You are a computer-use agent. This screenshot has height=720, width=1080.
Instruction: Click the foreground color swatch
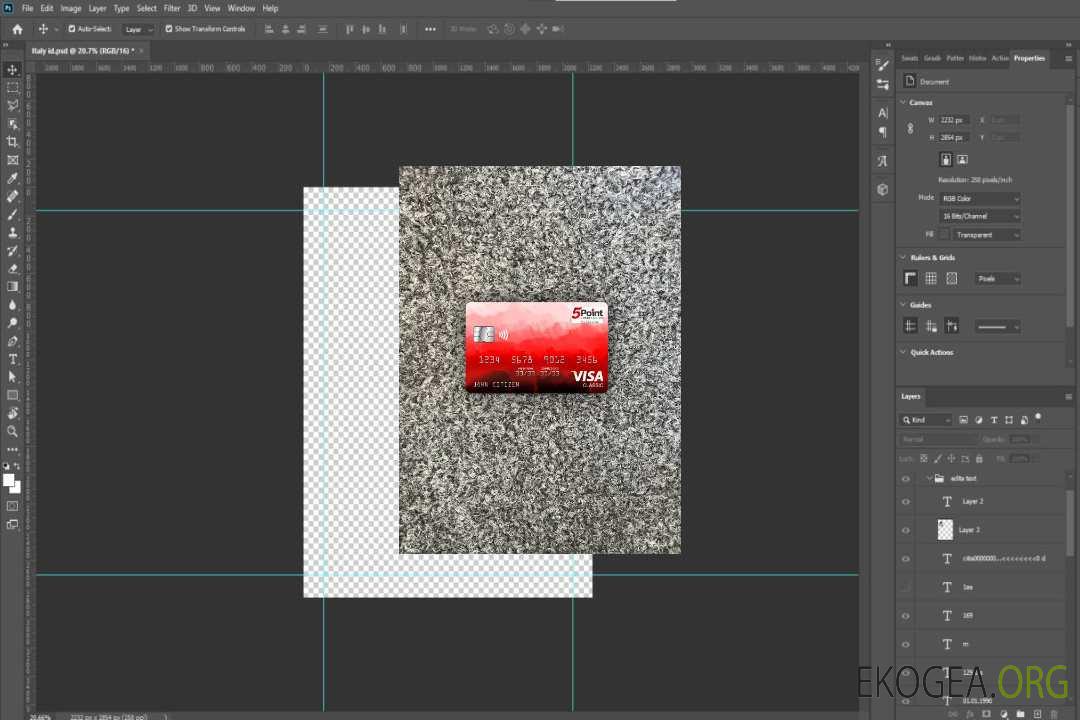click(x=9, y=480)
